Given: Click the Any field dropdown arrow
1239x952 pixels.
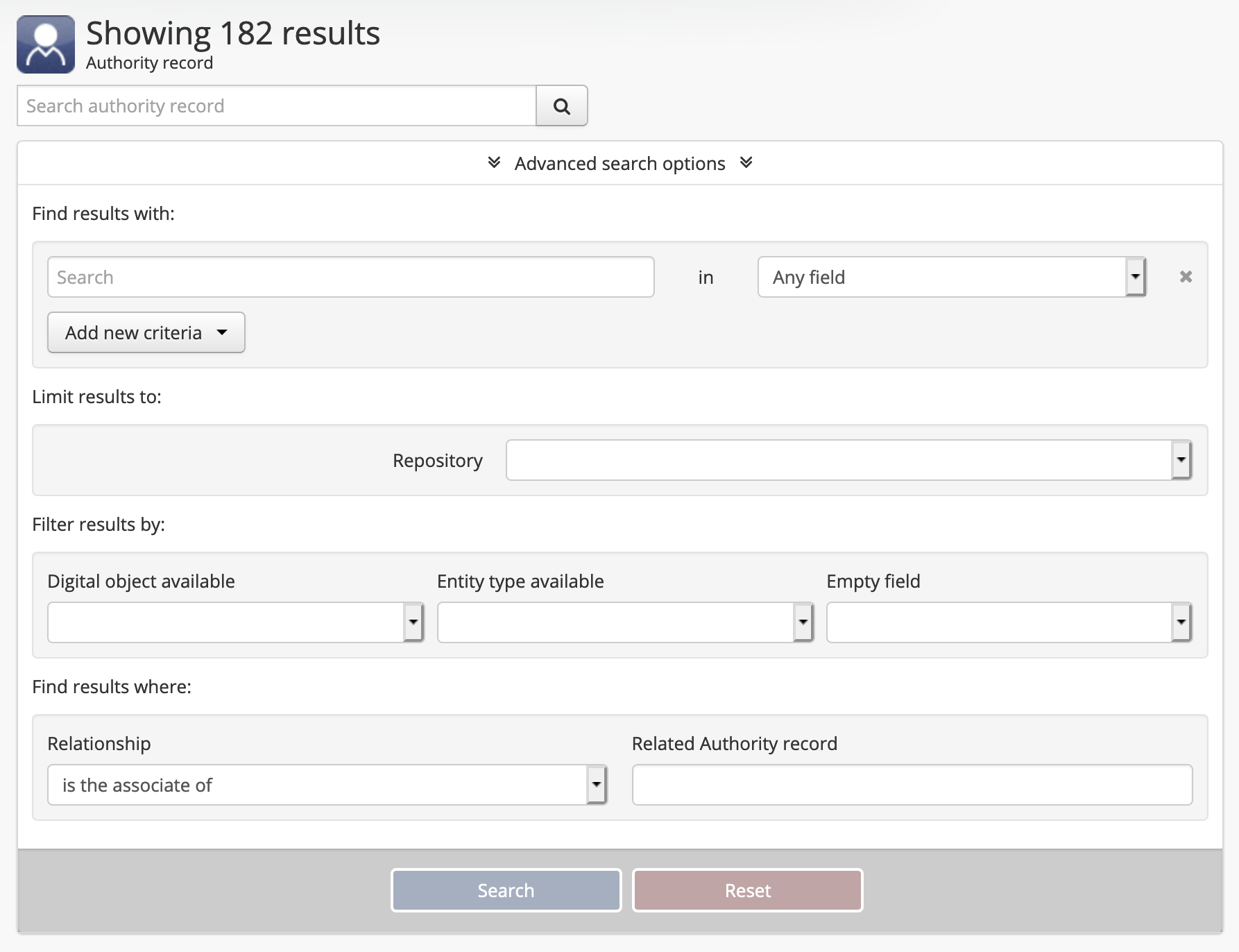Looking at the screenshot, I should click(1135, 278).
